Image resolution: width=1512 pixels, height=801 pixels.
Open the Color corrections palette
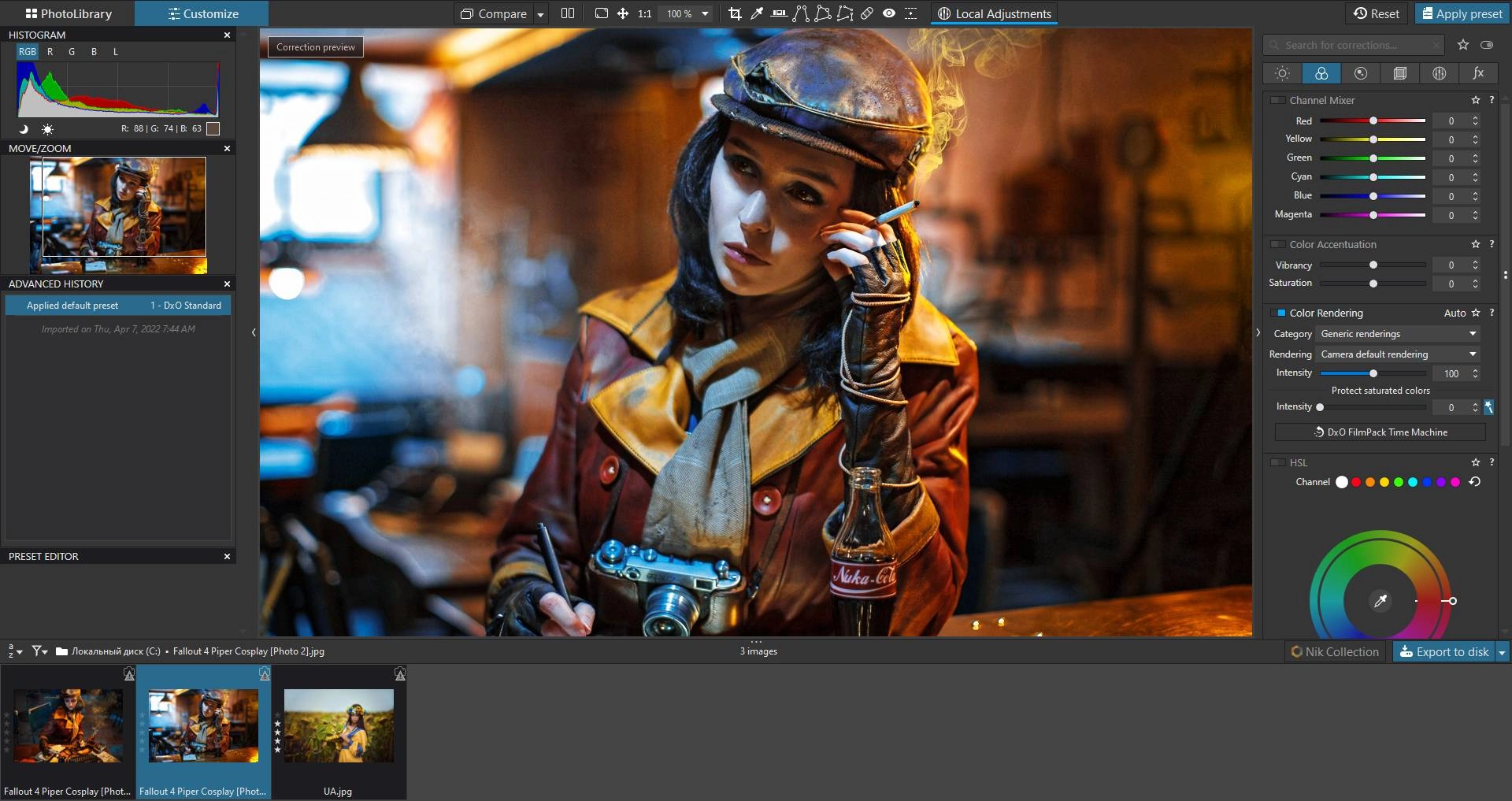click(x=1321, y=73)
